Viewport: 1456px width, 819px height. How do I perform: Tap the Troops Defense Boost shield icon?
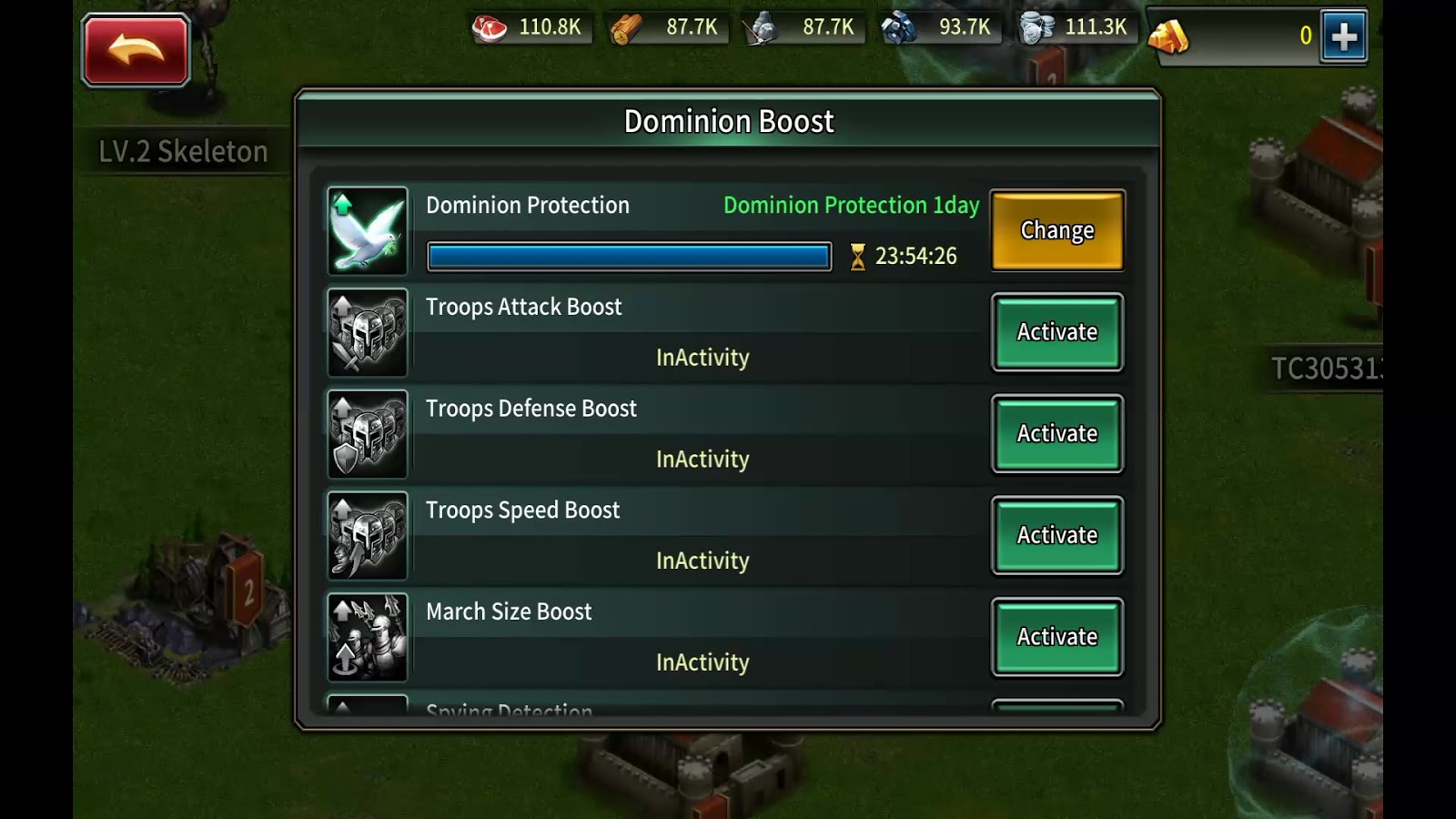368,435
